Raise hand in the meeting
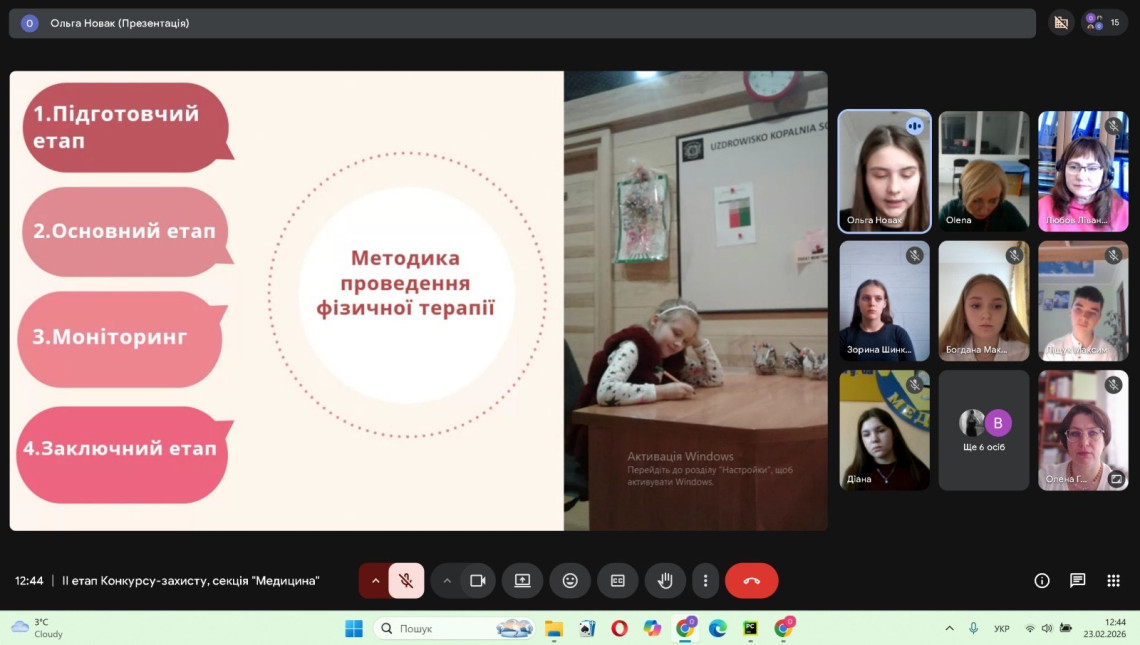This screenshot has width=1140, height=645. click(665, 581)
